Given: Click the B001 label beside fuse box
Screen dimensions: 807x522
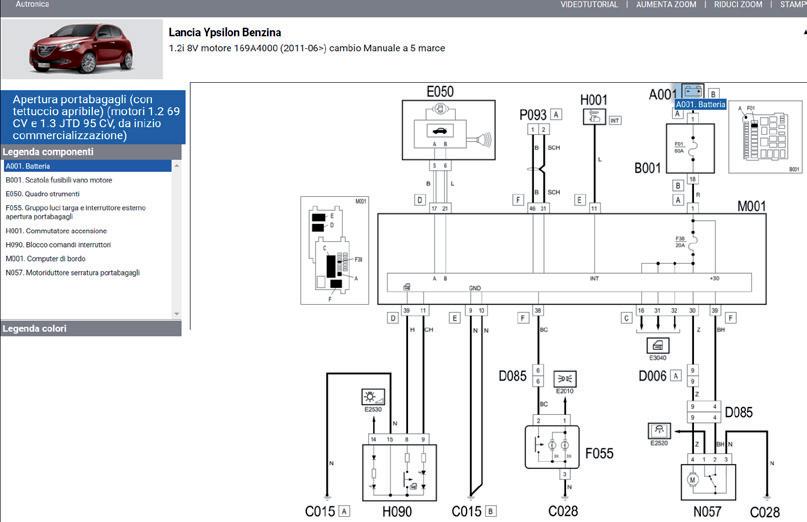Looking at the screenshot, I should pyautogui.click(x=647, y=168).
